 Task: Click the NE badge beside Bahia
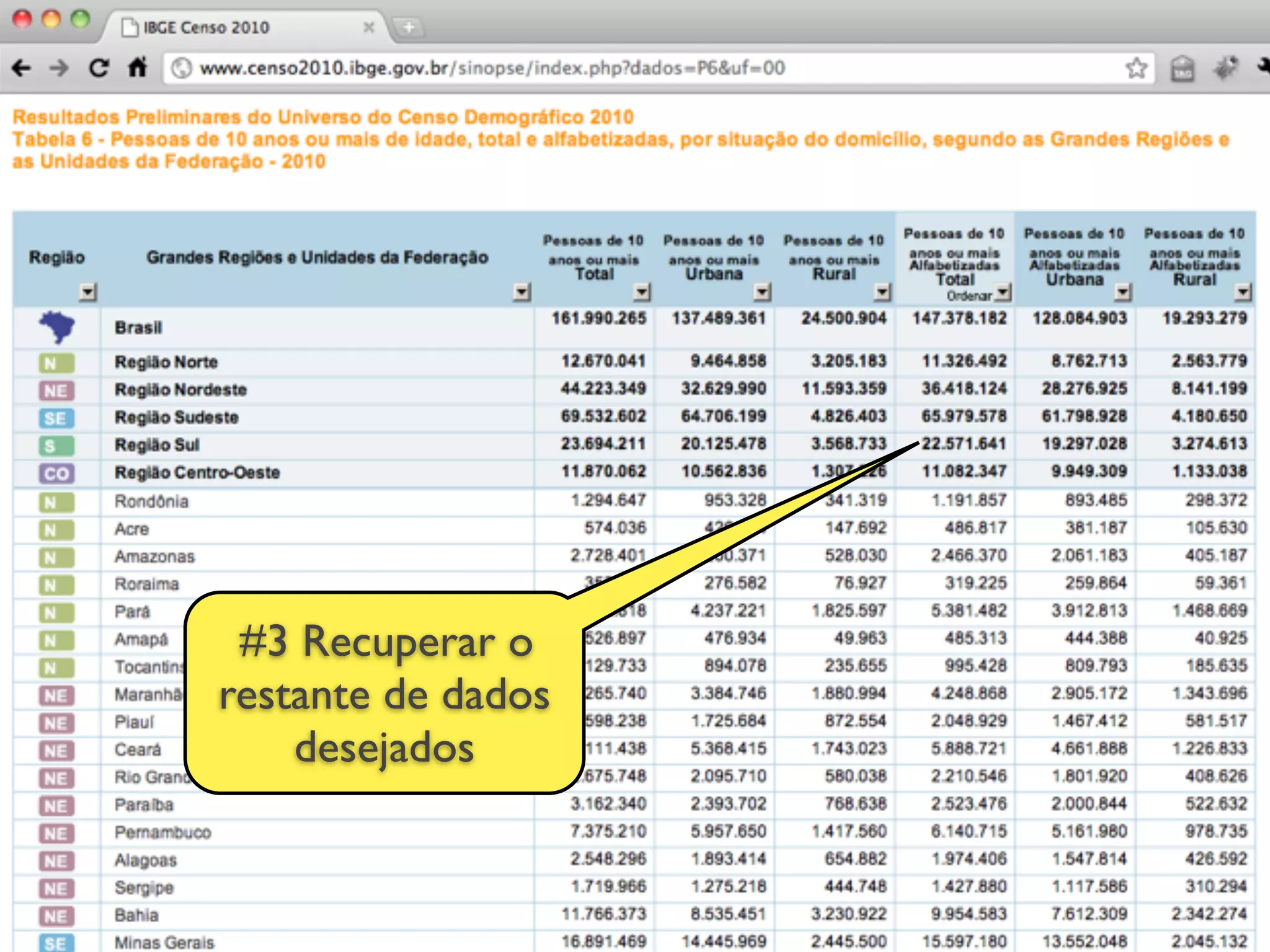(x=56, y=916)
